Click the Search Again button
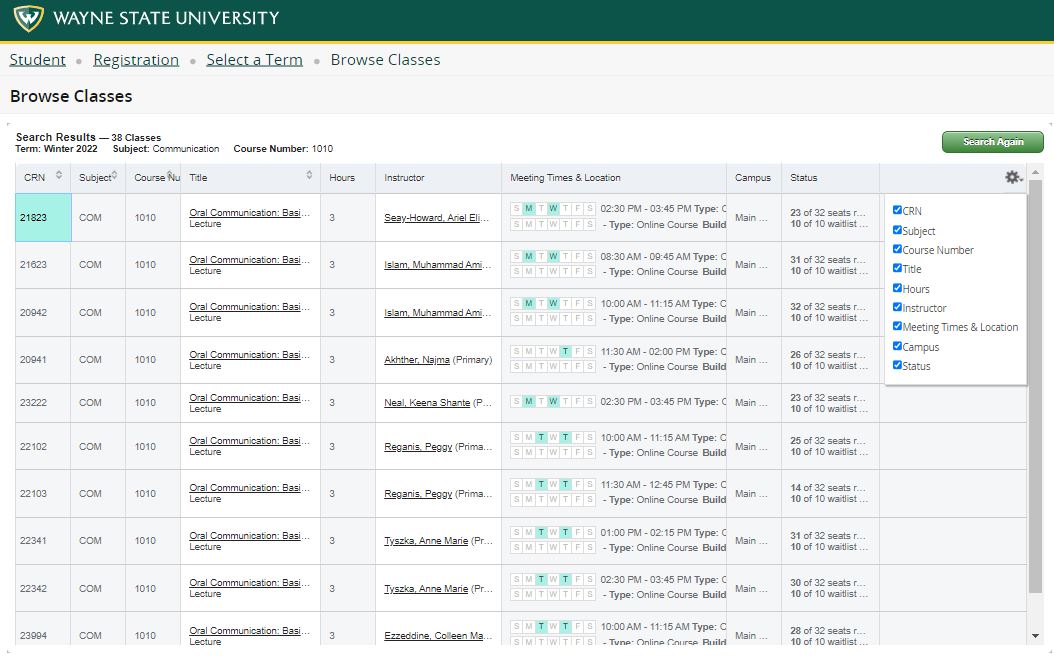The height and width of the screenshot is (671, 1054). coord(993,142)
